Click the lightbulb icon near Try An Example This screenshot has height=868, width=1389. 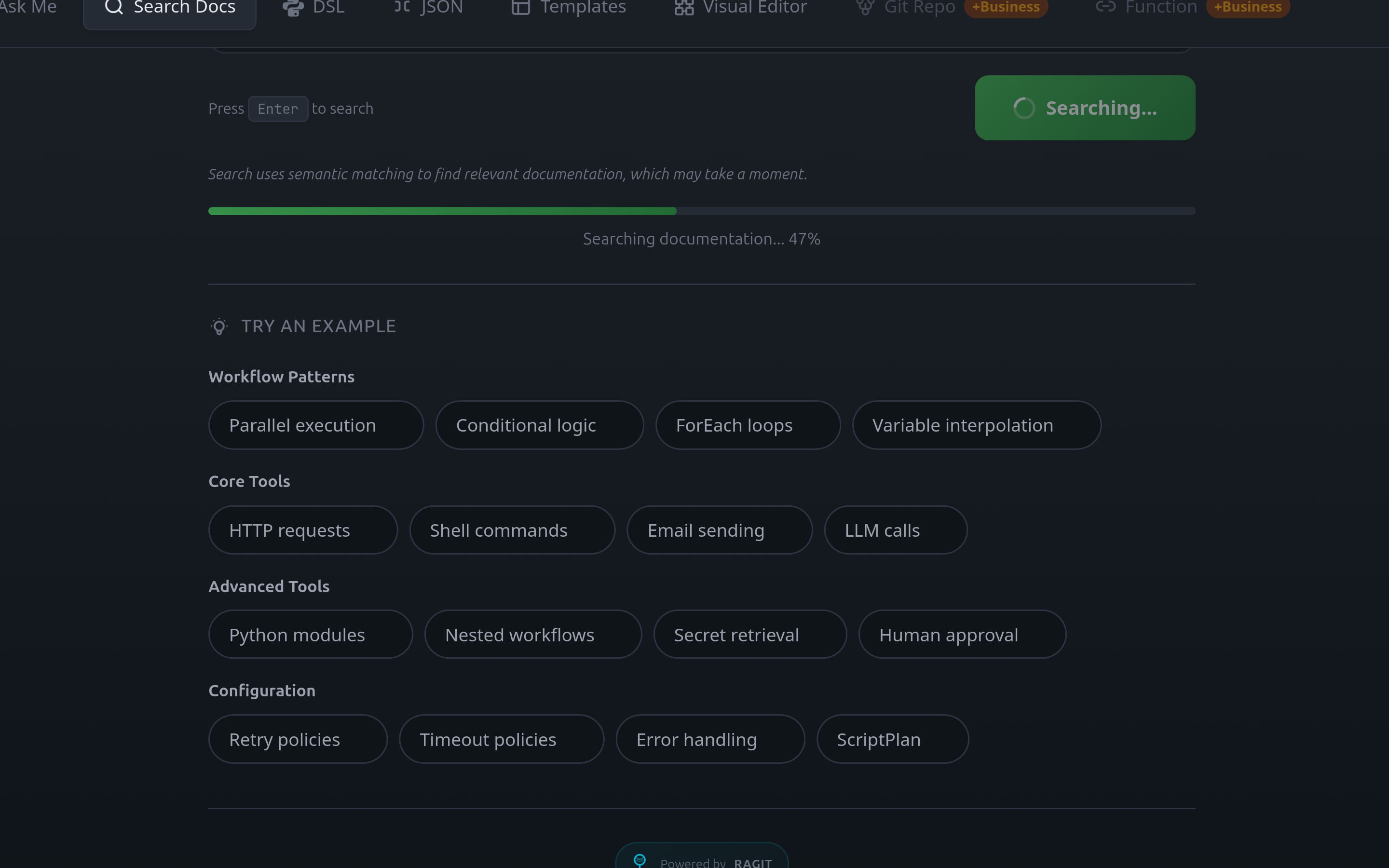click(x=219, y=326)
